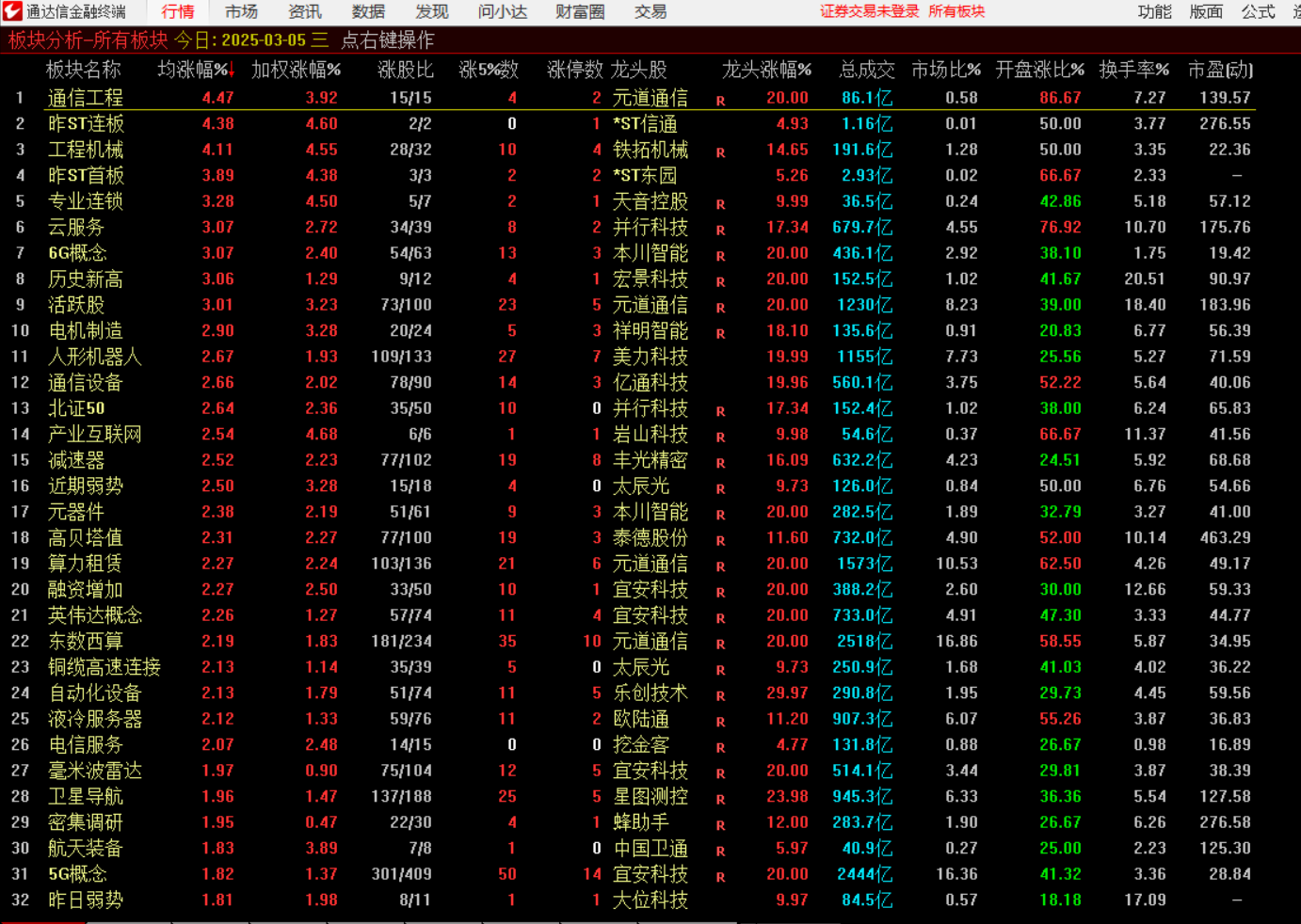
Task: Open the 财富圈 tab
Action: pos(580,11)
